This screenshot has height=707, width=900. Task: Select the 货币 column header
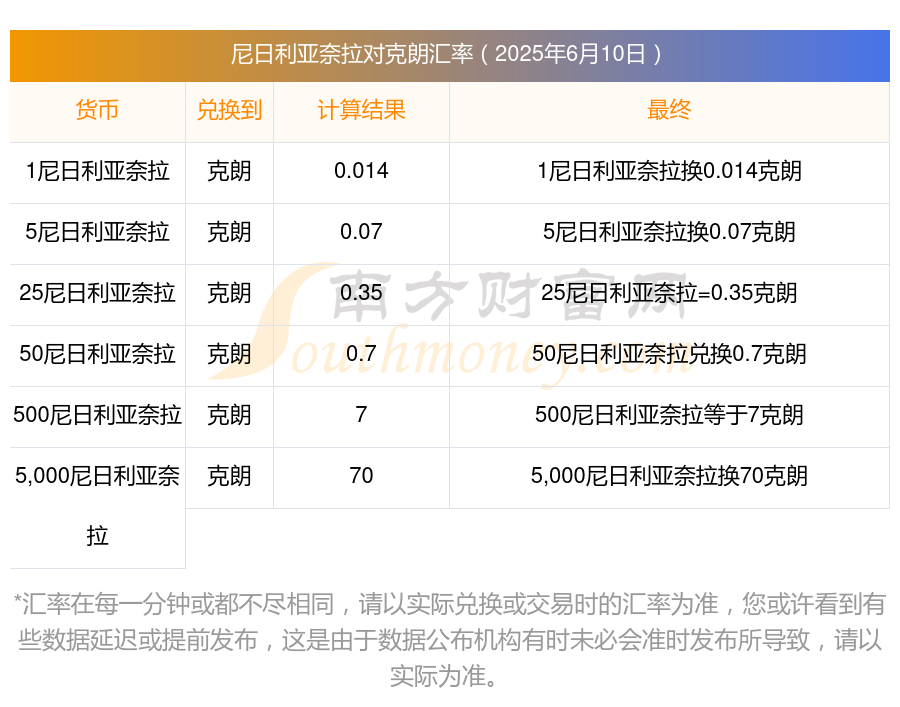point(97,110)
